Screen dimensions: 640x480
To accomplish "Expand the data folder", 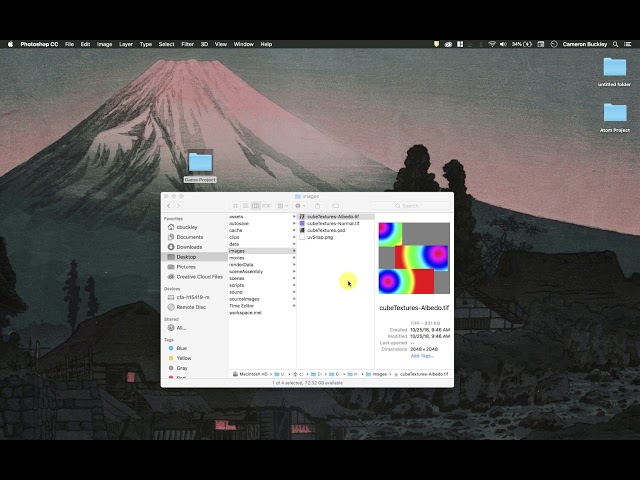I will tap(293, 244).
